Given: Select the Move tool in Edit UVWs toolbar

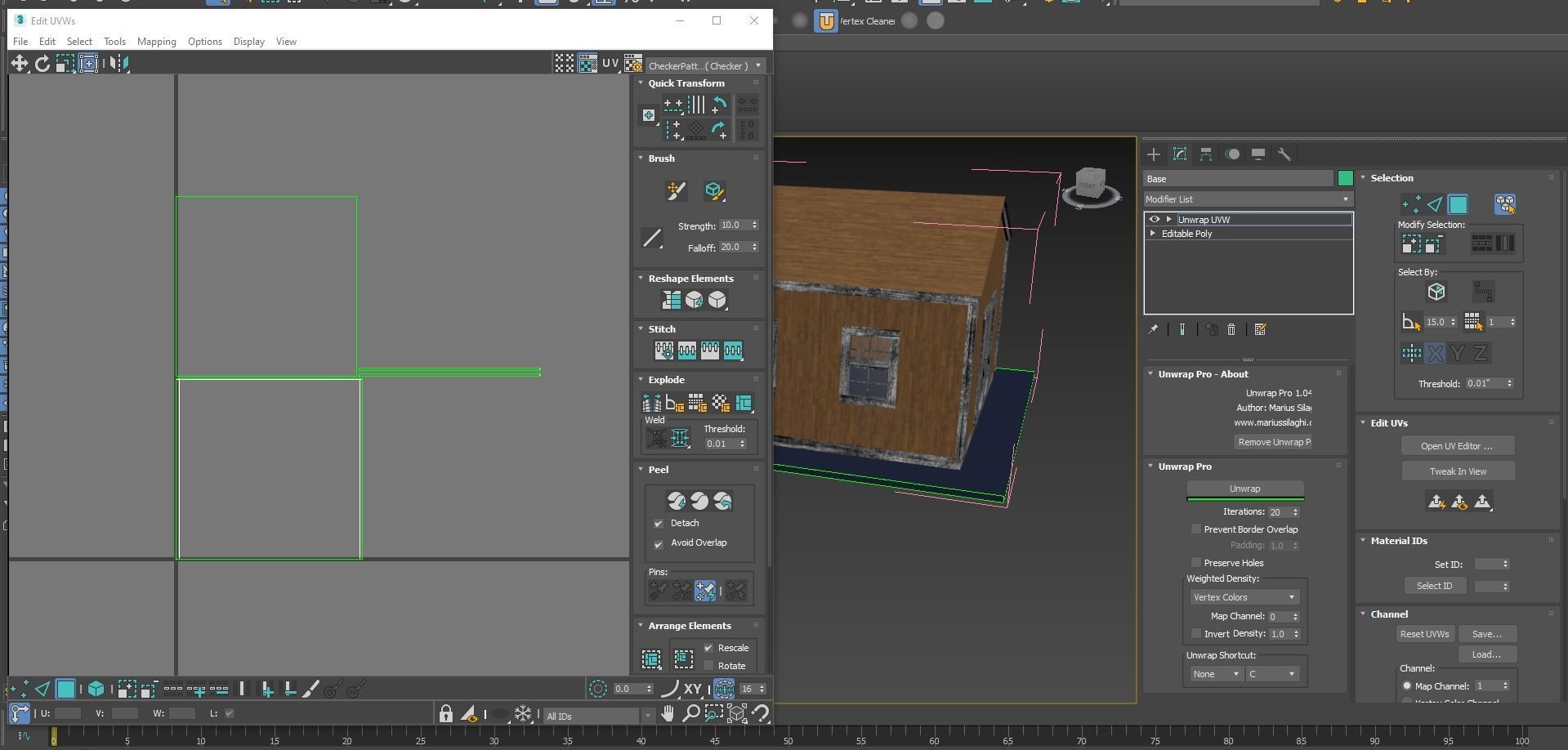Looking at the screenshot, I should pyautogui.click(x=19, y=63).
